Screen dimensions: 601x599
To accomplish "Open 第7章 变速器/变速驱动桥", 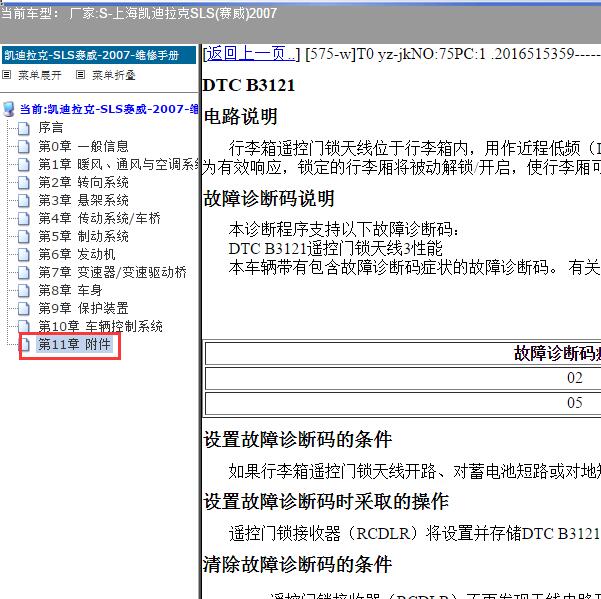I will [112, 272].
